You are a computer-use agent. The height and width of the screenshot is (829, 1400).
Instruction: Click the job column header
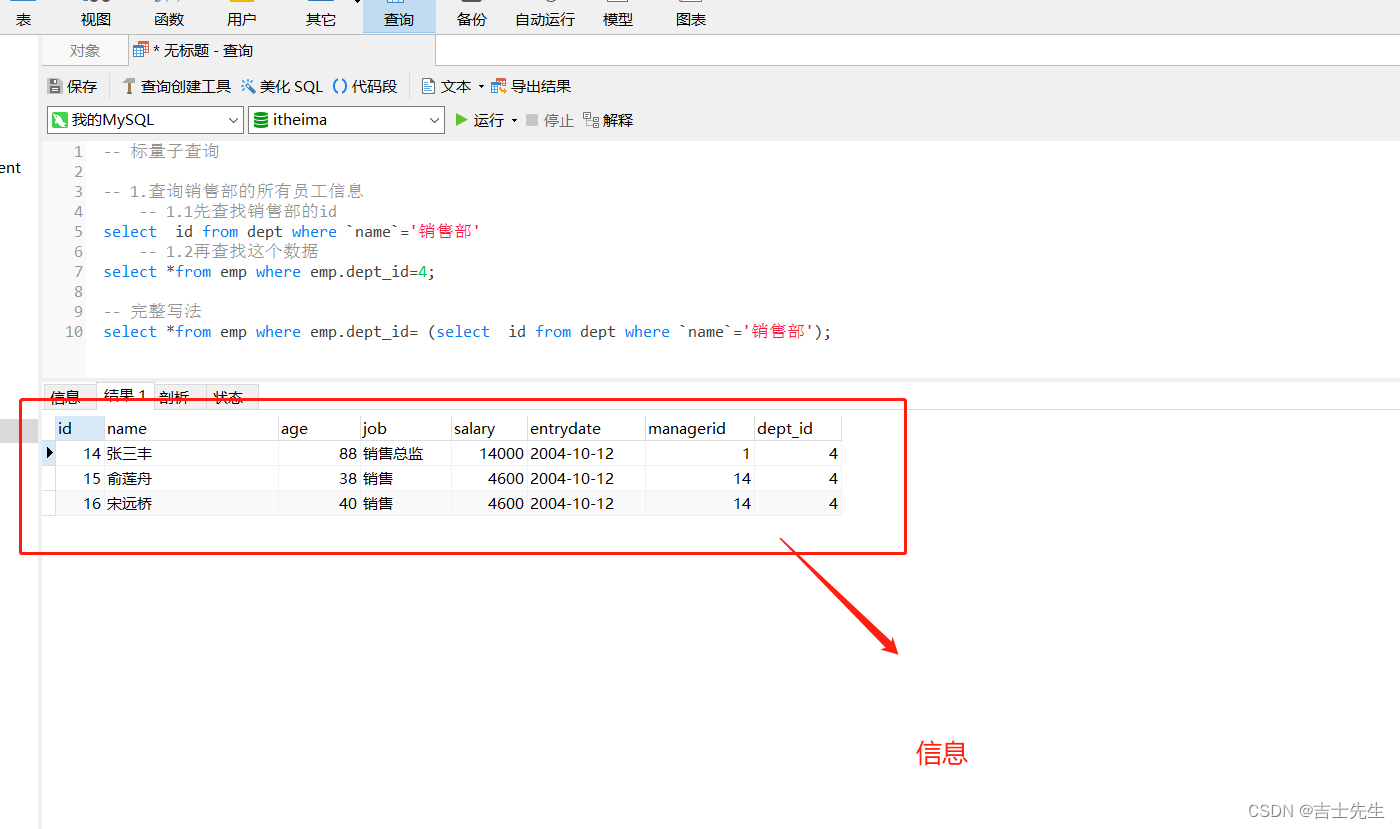click(x=405, y=428)
